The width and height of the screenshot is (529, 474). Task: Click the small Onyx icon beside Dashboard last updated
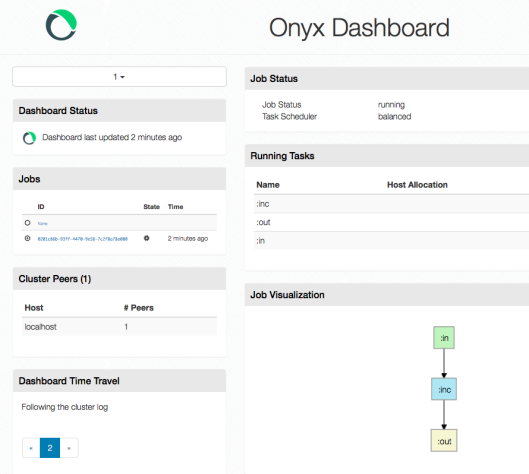(x=29, y=138)
